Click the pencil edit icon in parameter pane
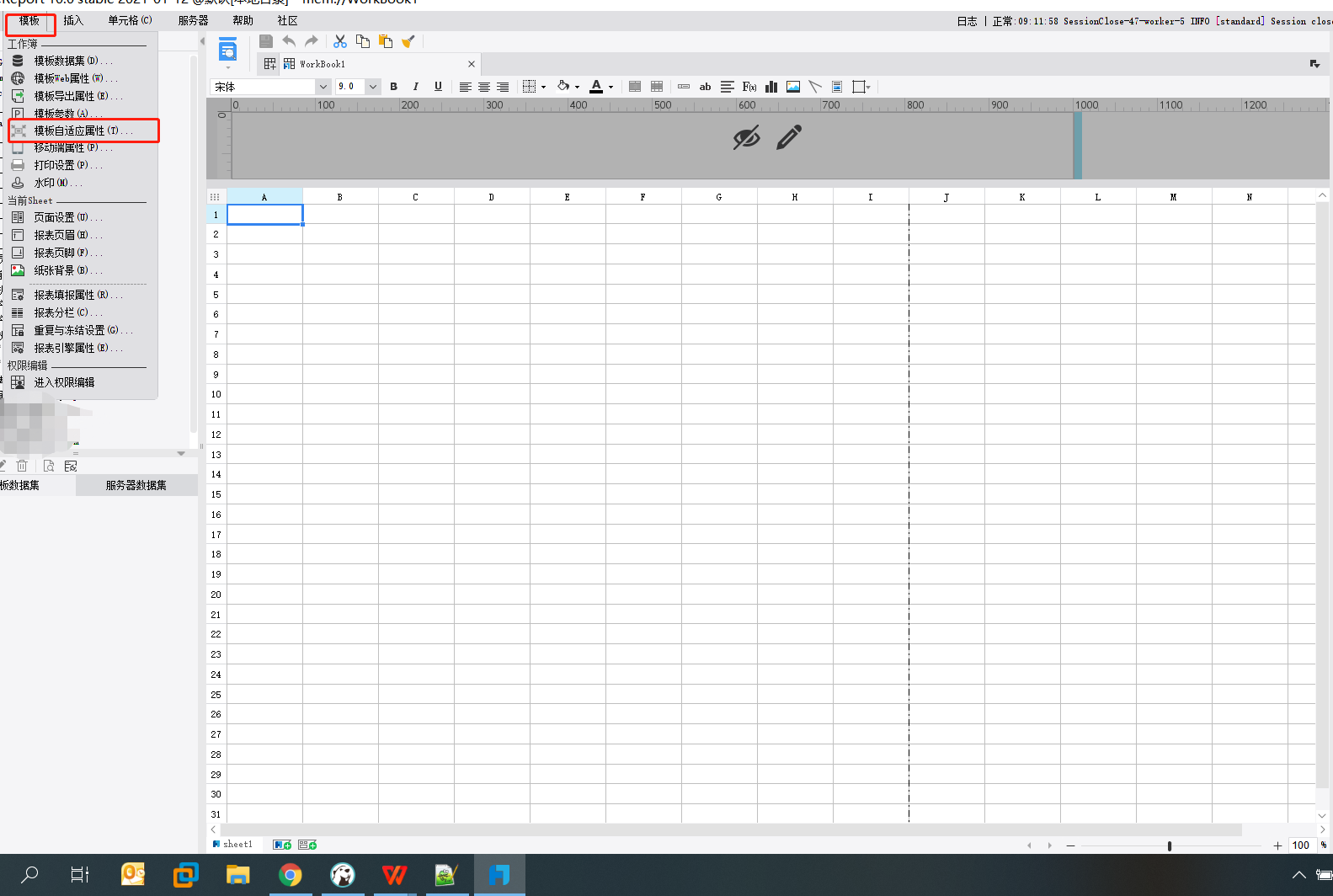Image resolution: width=1333 pixels, height=896 pixels. coord(789,137)
